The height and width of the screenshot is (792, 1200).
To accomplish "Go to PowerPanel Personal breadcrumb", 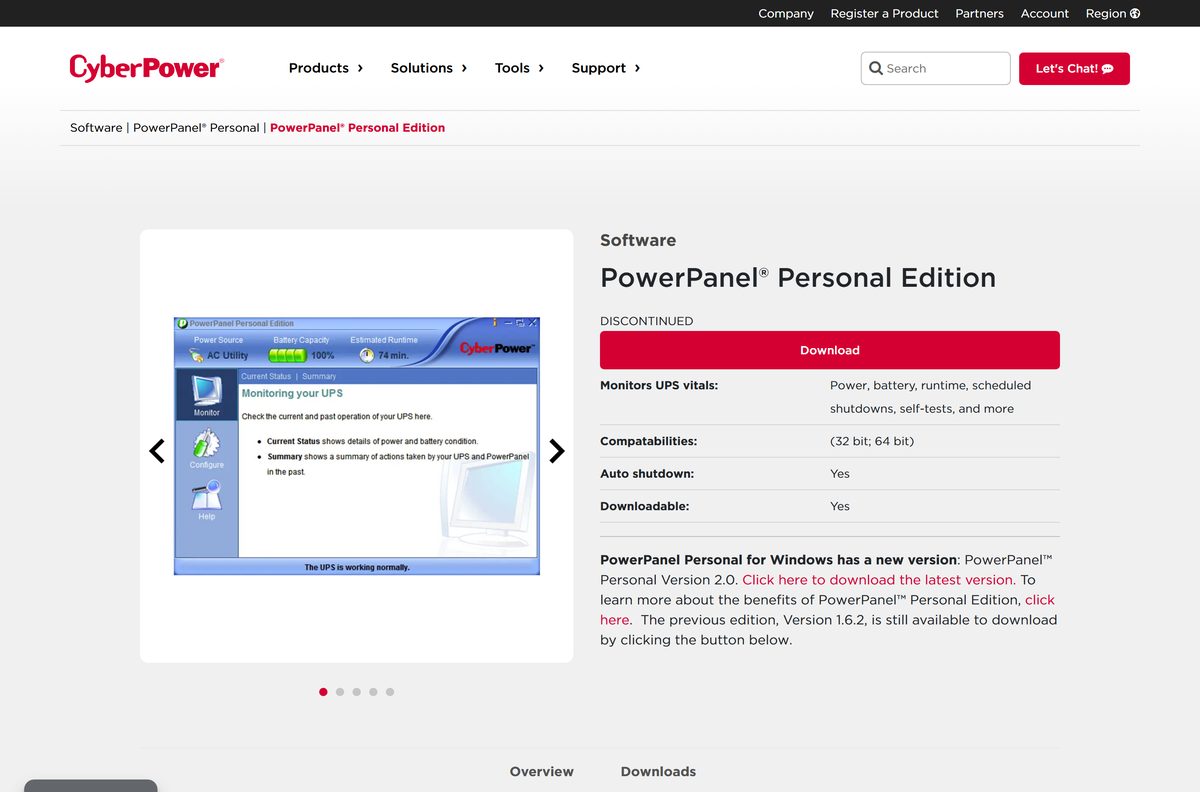I will click(196, 128).
